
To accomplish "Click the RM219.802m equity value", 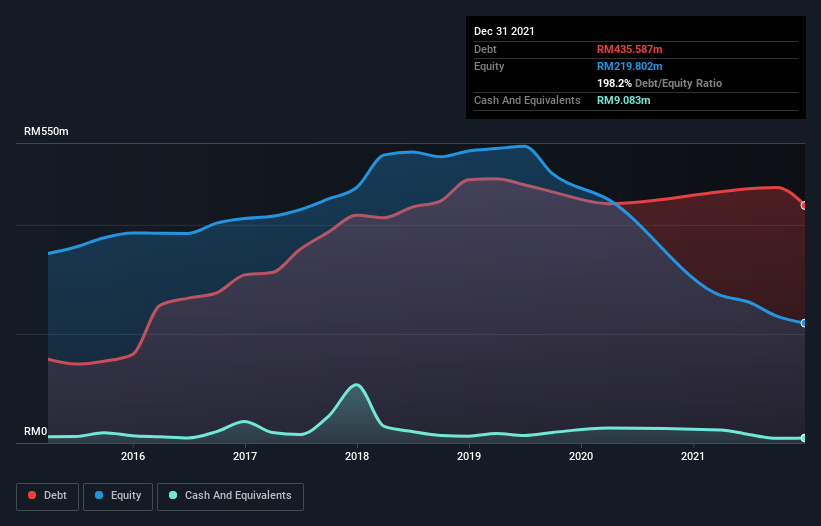I will pos(629,66).
